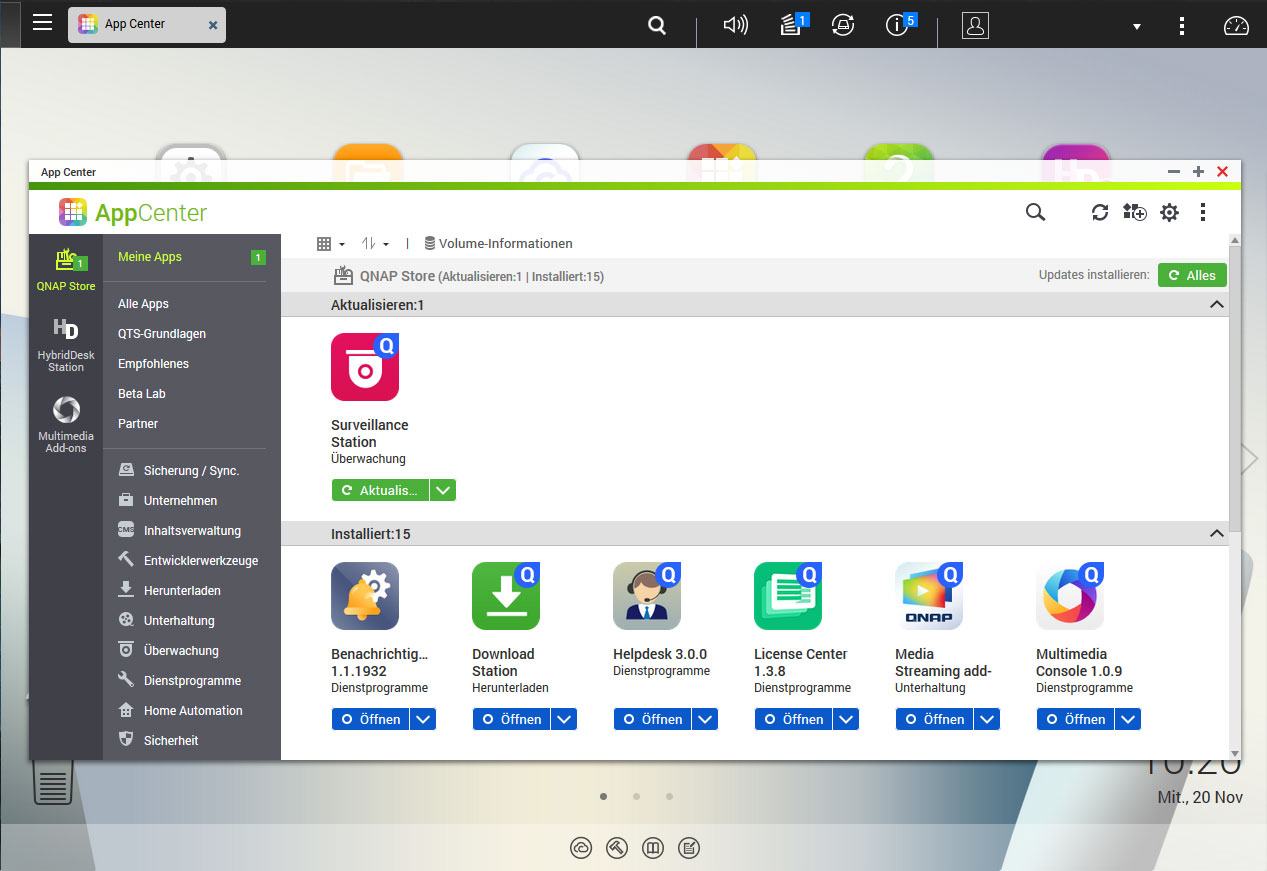Image resolution: width=1267 pixels, height=871 pixels.
Task: Refresh the App Center list
Action: tap(1100, 212)
